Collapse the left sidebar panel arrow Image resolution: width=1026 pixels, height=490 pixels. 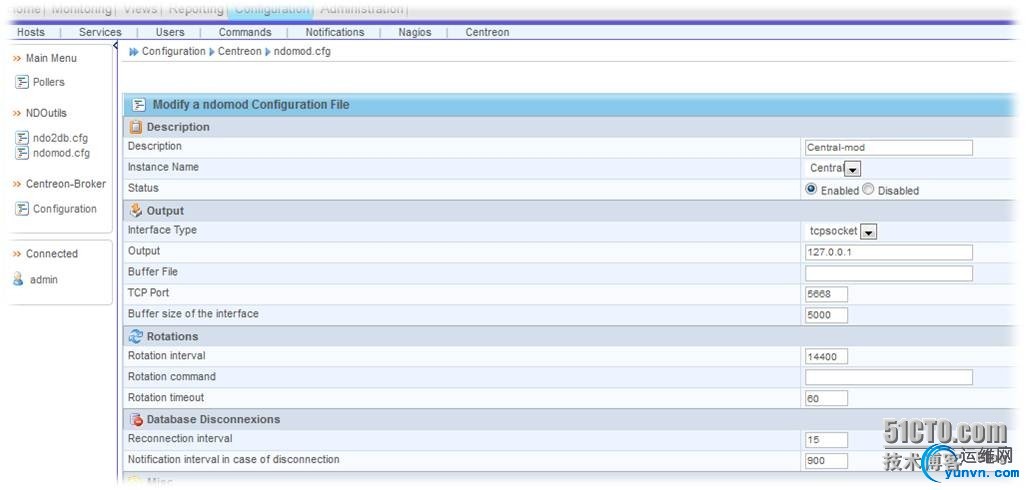pos(116,46)
